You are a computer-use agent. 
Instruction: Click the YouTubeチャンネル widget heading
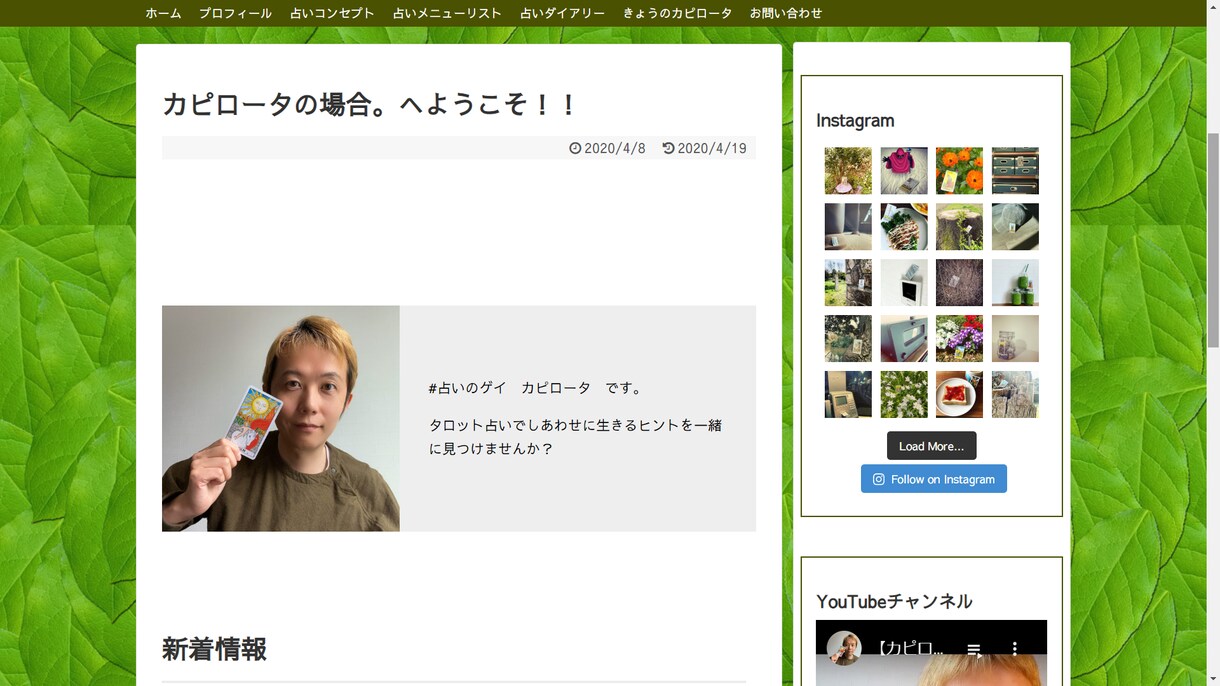894,602
